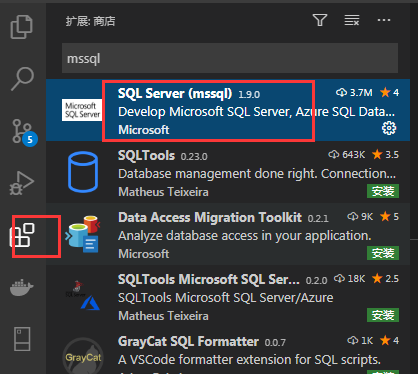Open the Extensions view in the activity bar
This screenshot has width=418, height=374.
pos(22,235)
